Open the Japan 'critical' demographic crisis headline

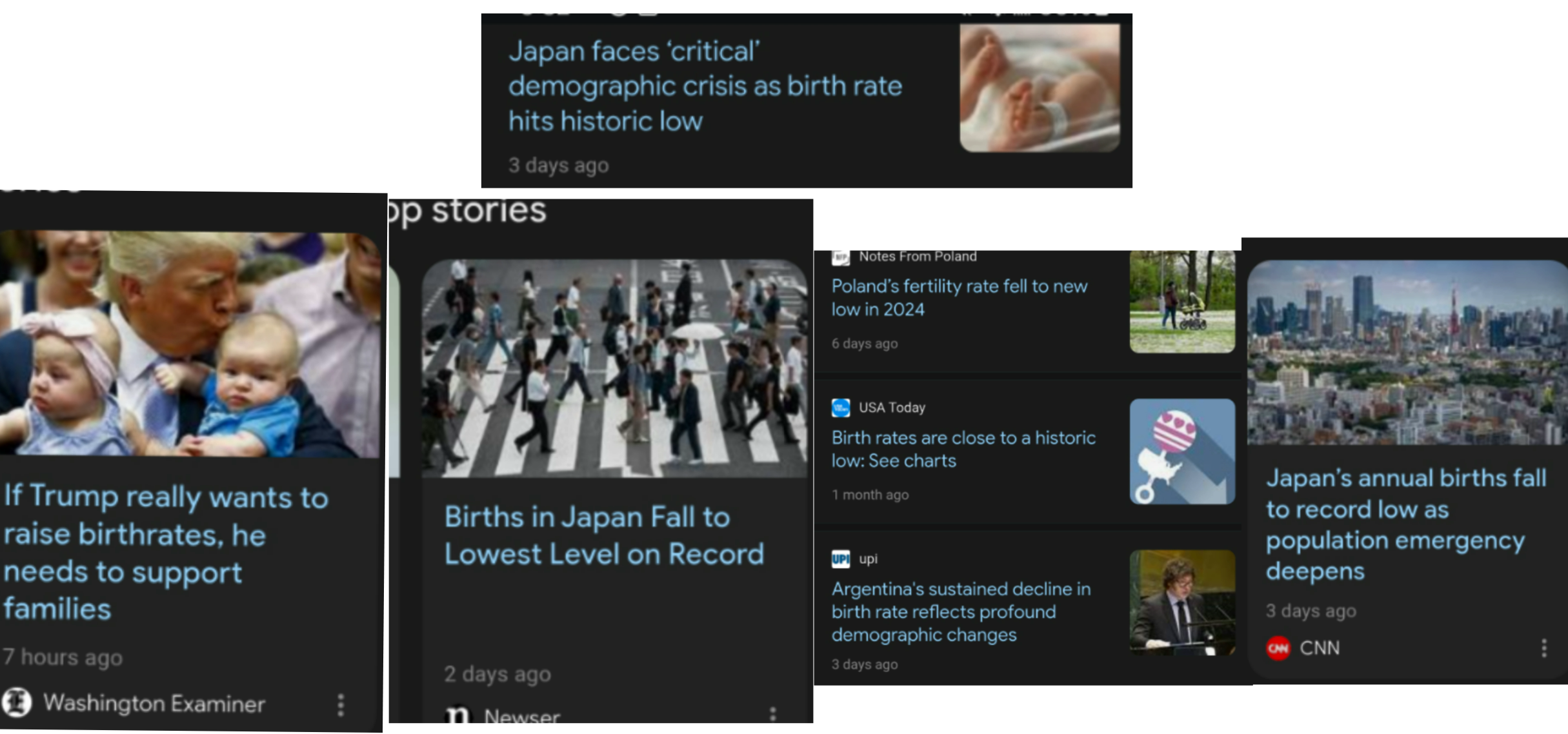click(x=705, y=86)
